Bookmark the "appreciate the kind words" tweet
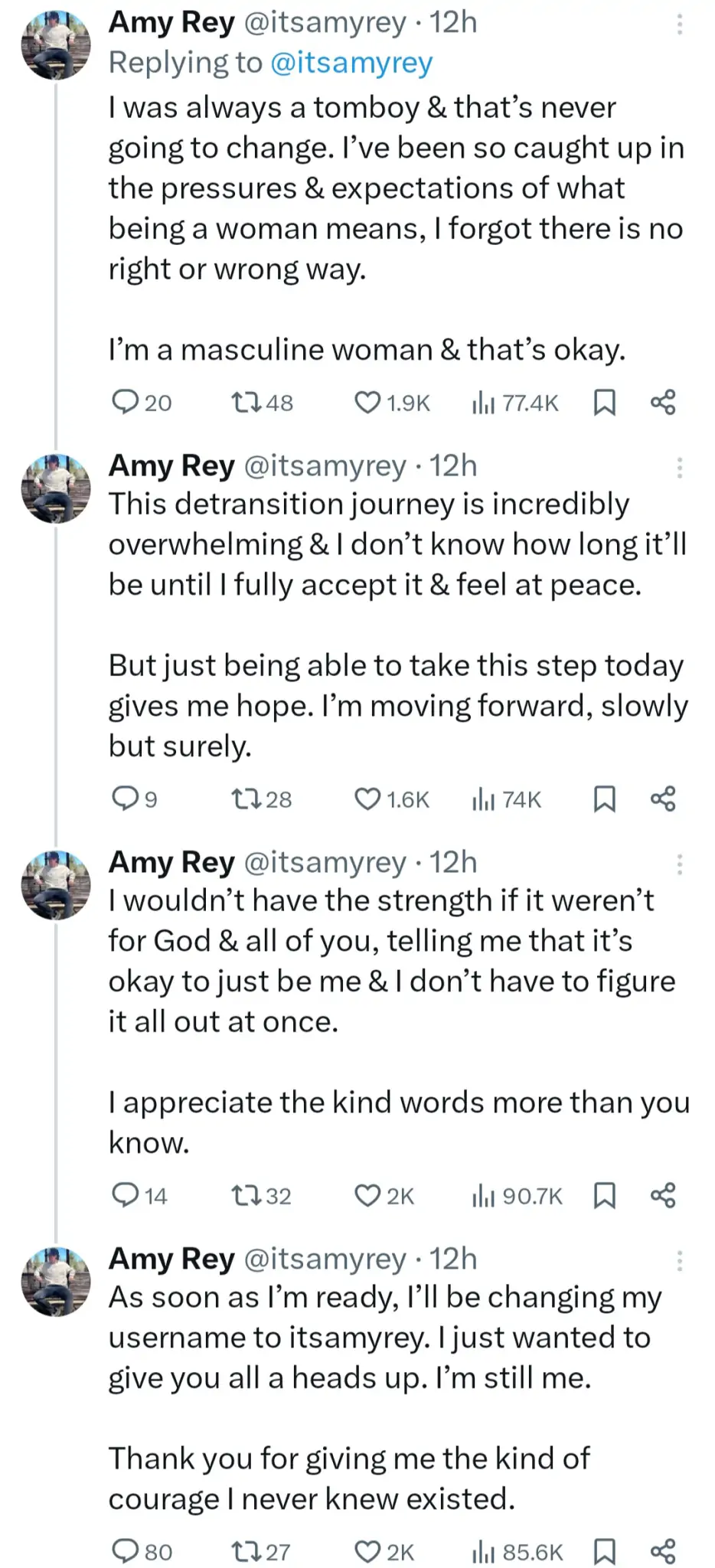The image size is (715, 1568). coord(605,1195)
